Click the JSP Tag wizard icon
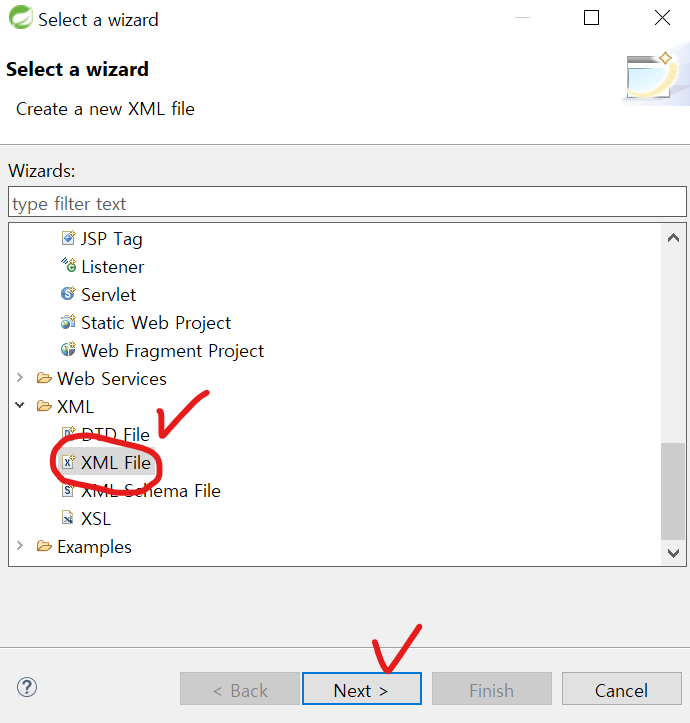 68,238
